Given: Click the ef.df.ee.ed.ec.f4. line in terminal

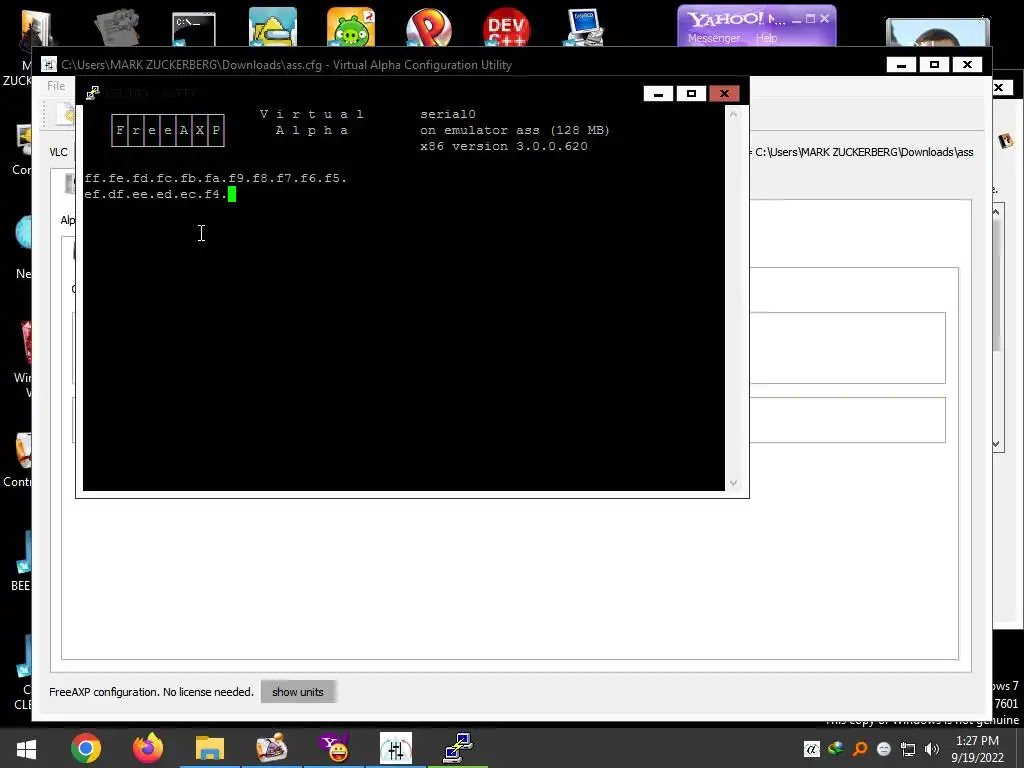Looking at the screenshot, I should coord(155,194).
